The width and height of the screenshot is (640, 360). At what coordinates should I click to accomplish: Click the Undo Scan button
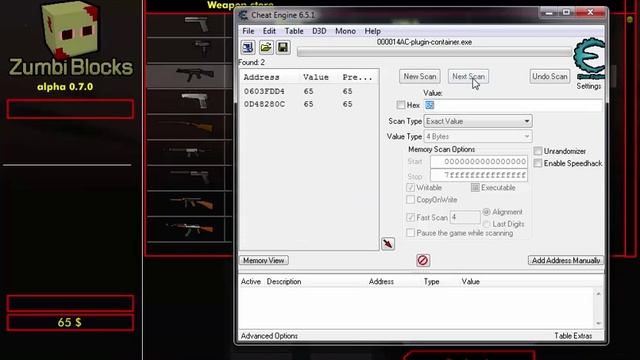[x=550, y=76]
